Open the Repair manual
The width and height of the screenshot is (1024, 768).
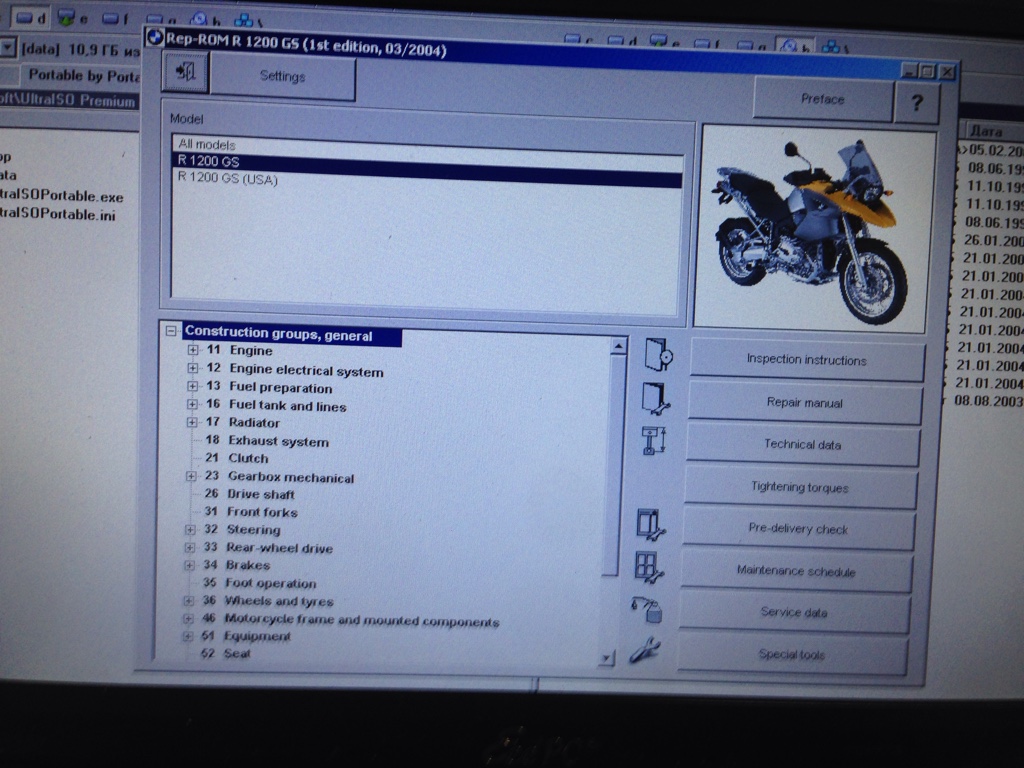point(805,403)
